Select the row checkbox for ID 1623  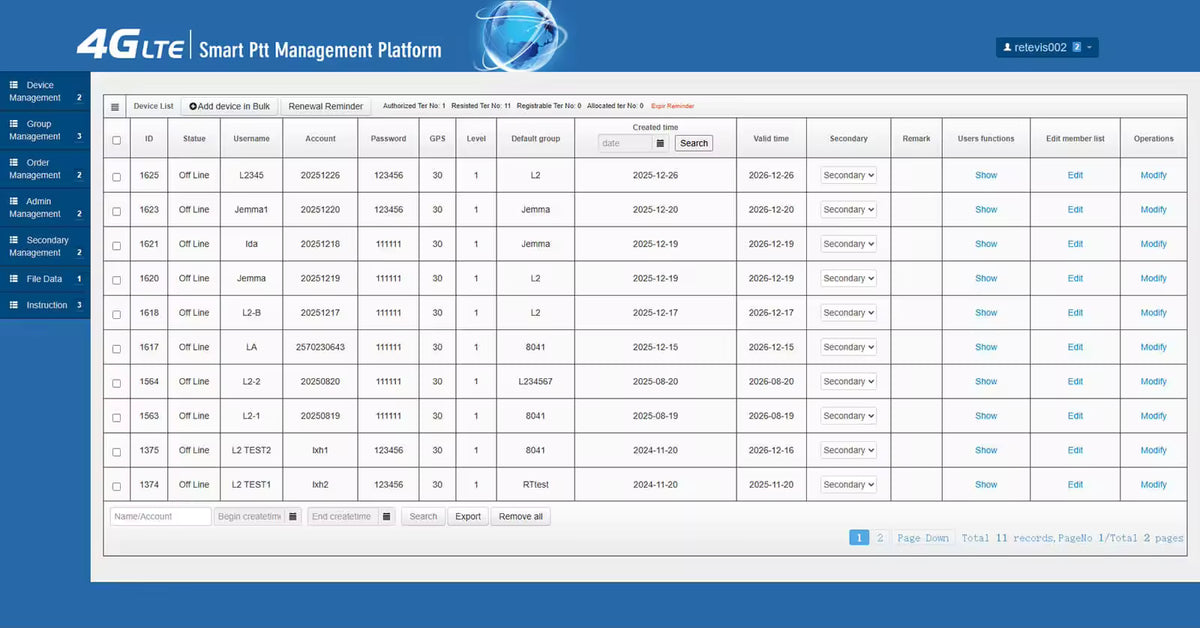pyautogui.click(x=117, y=211)
